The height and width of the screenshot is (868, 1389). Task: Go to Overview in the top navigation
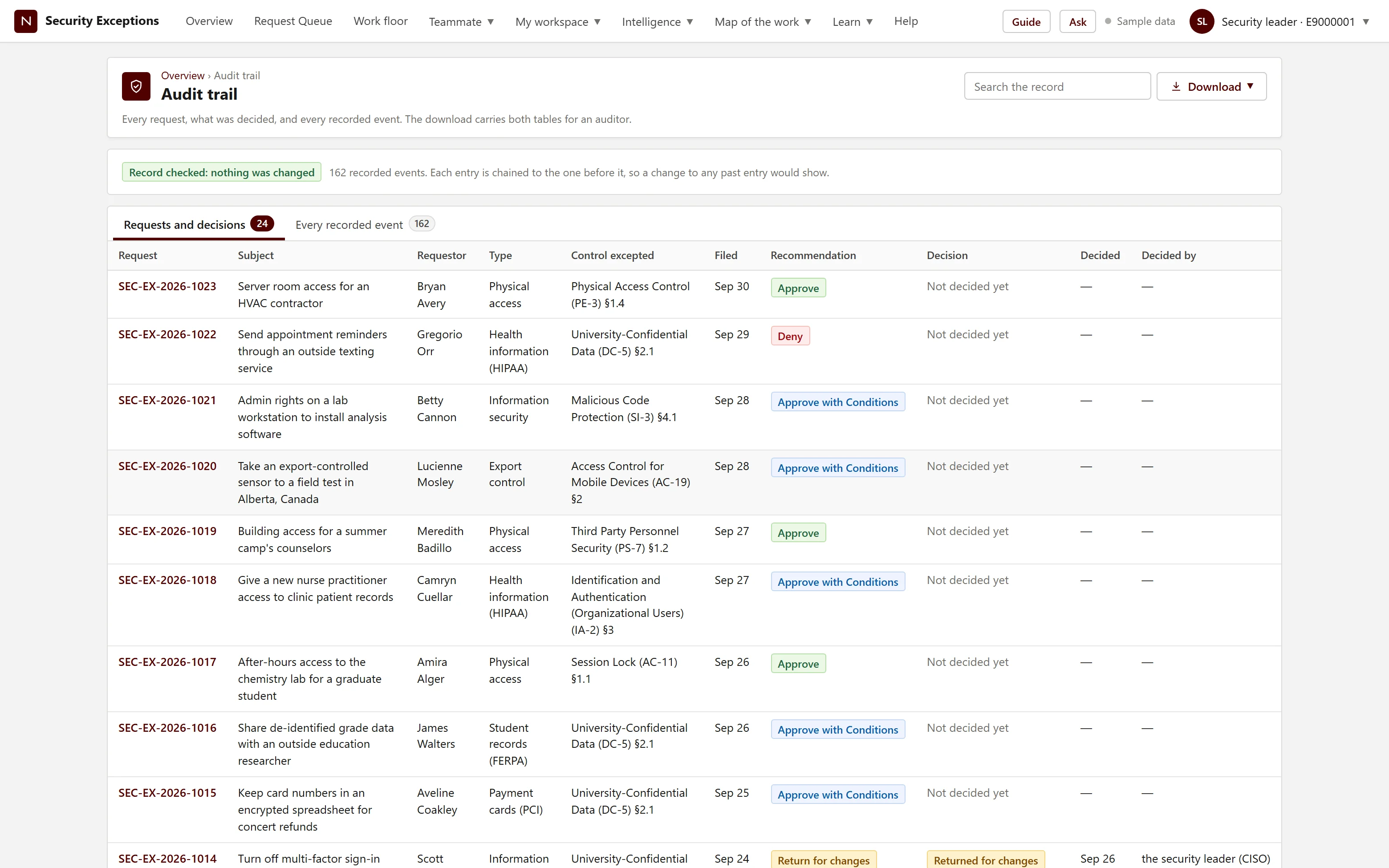tap(209, 21)
